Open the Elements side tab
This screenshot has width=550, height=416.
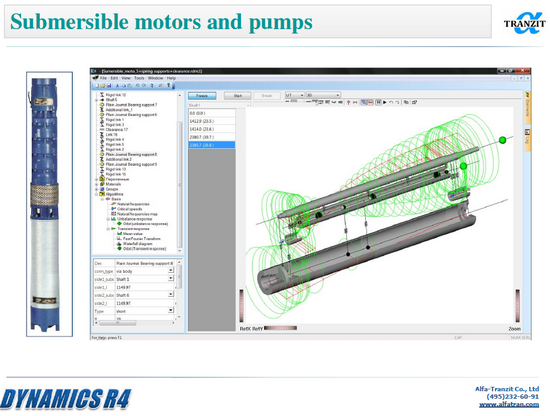[x=527, y=107]
